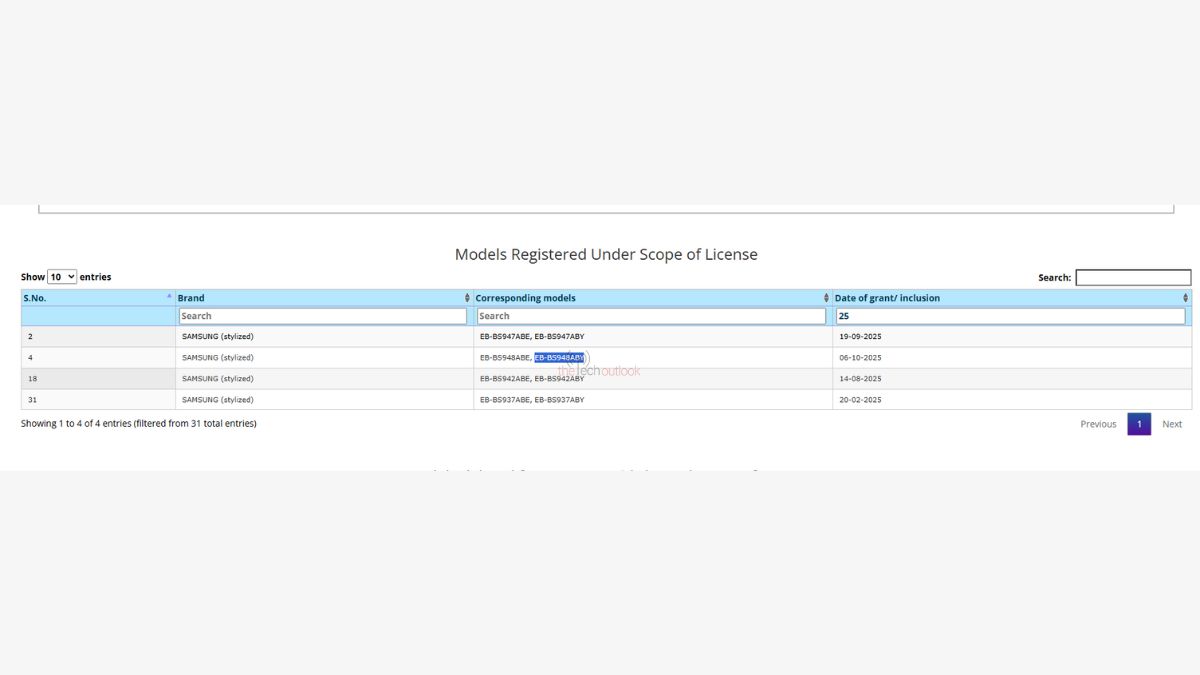Click the Showing 1 to 4 entries text

click(137, 423)
